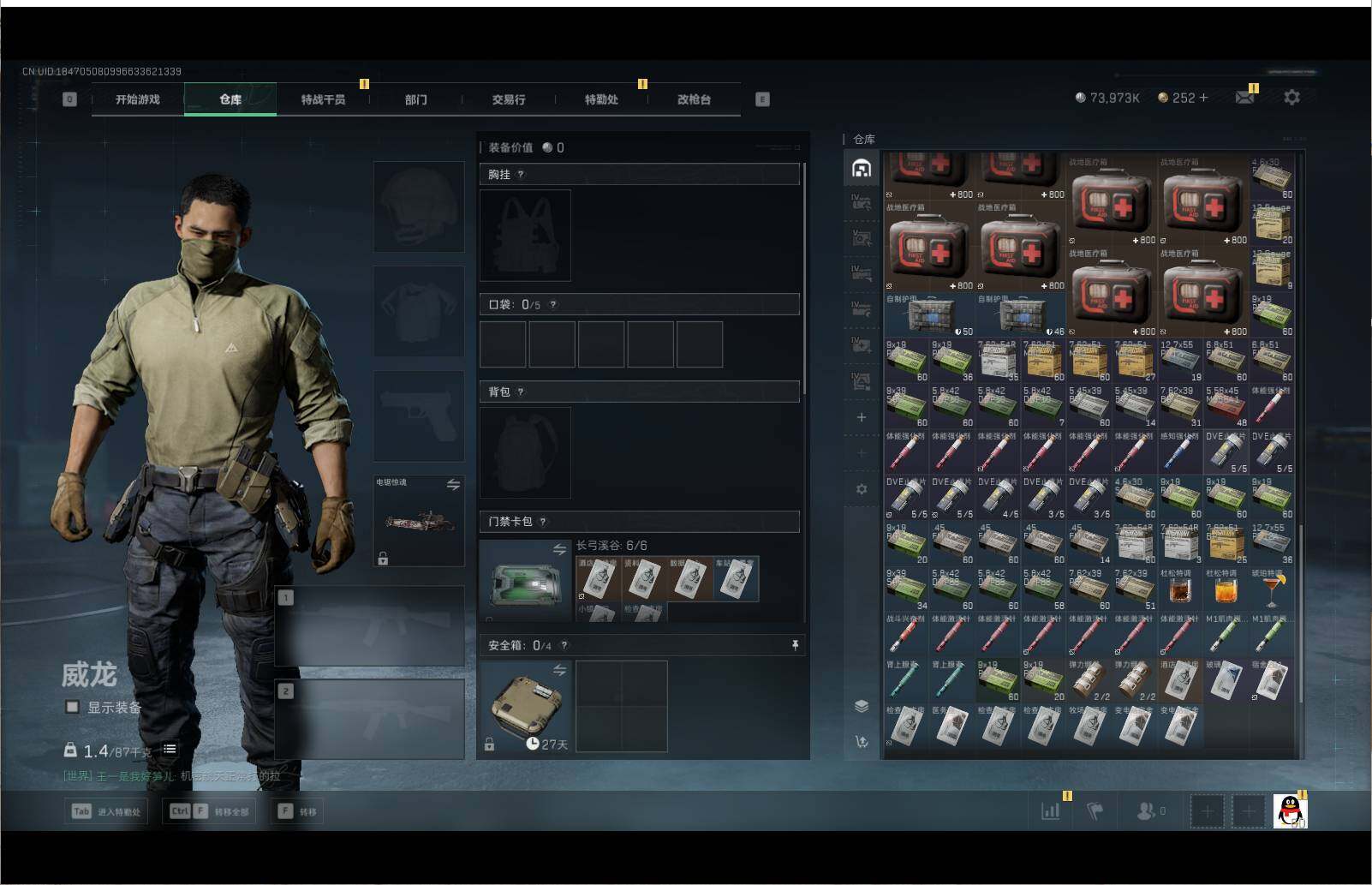This screenshot has height=885, width=1372.
Task: Go to 特勤处 tab
Action: click(601, 99)
